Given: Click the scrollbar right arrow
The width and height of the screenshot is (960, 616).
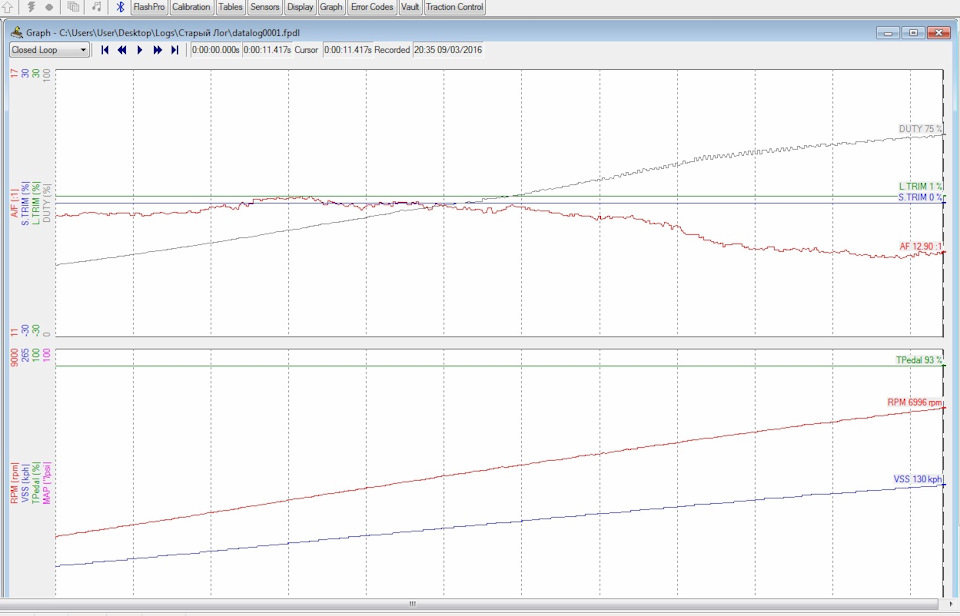Looking at the screenshot, I should (951, 604).
